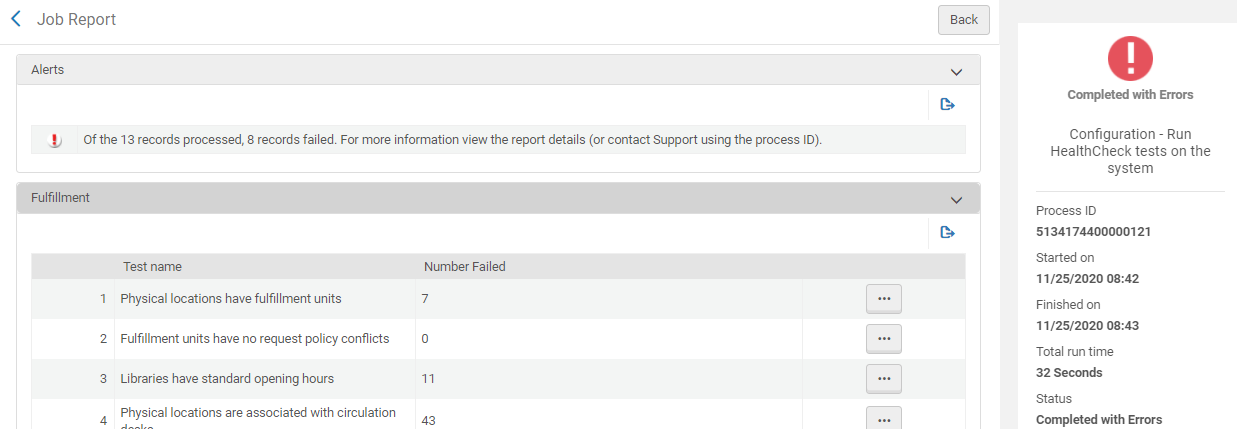Screen dimensions: 1237x429
Task: Open actions for request policy conflicts row
Action: click(x=883, y=338)
